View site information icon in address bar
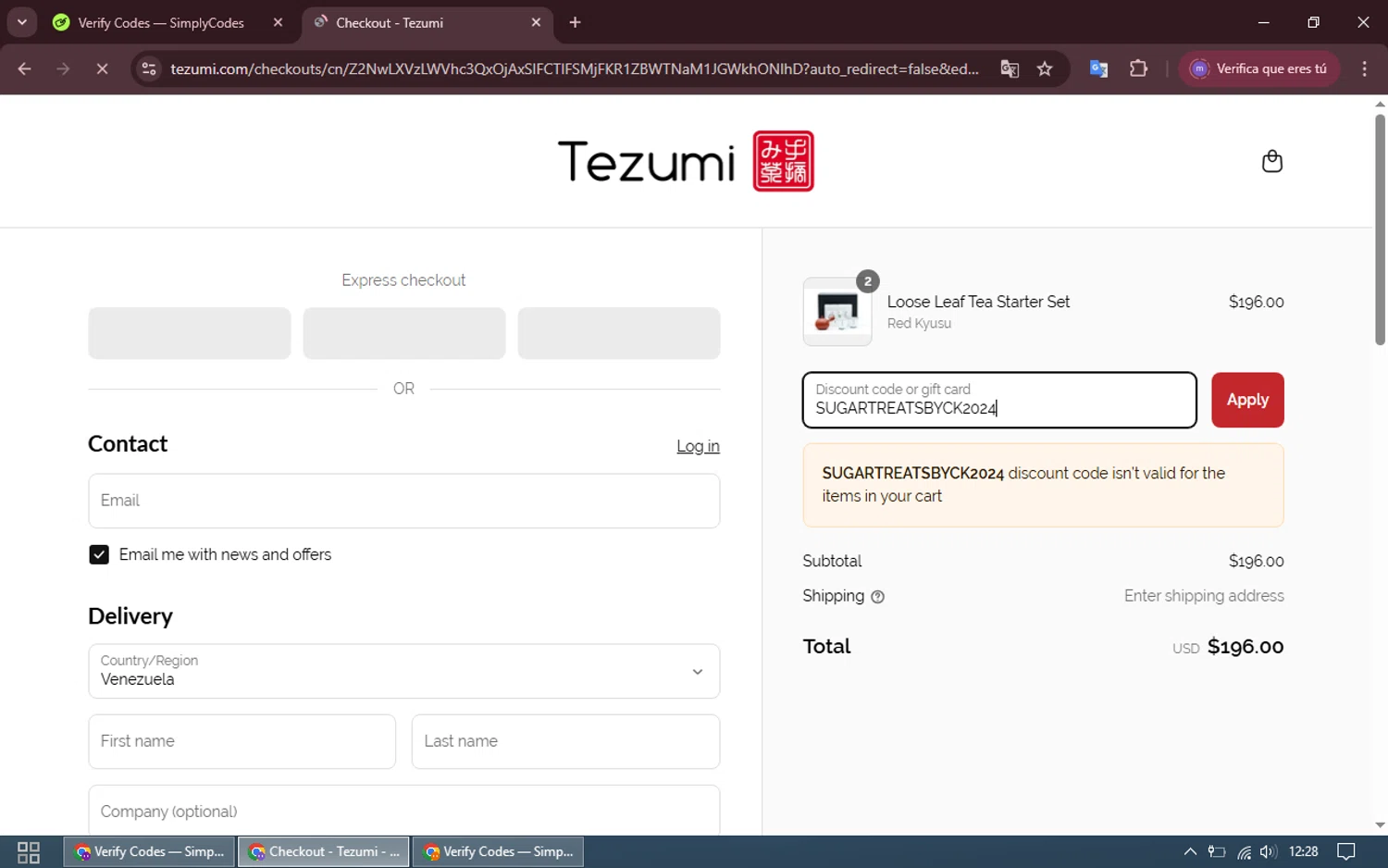Screen dimensions: 1388x868 click(149, 68)
